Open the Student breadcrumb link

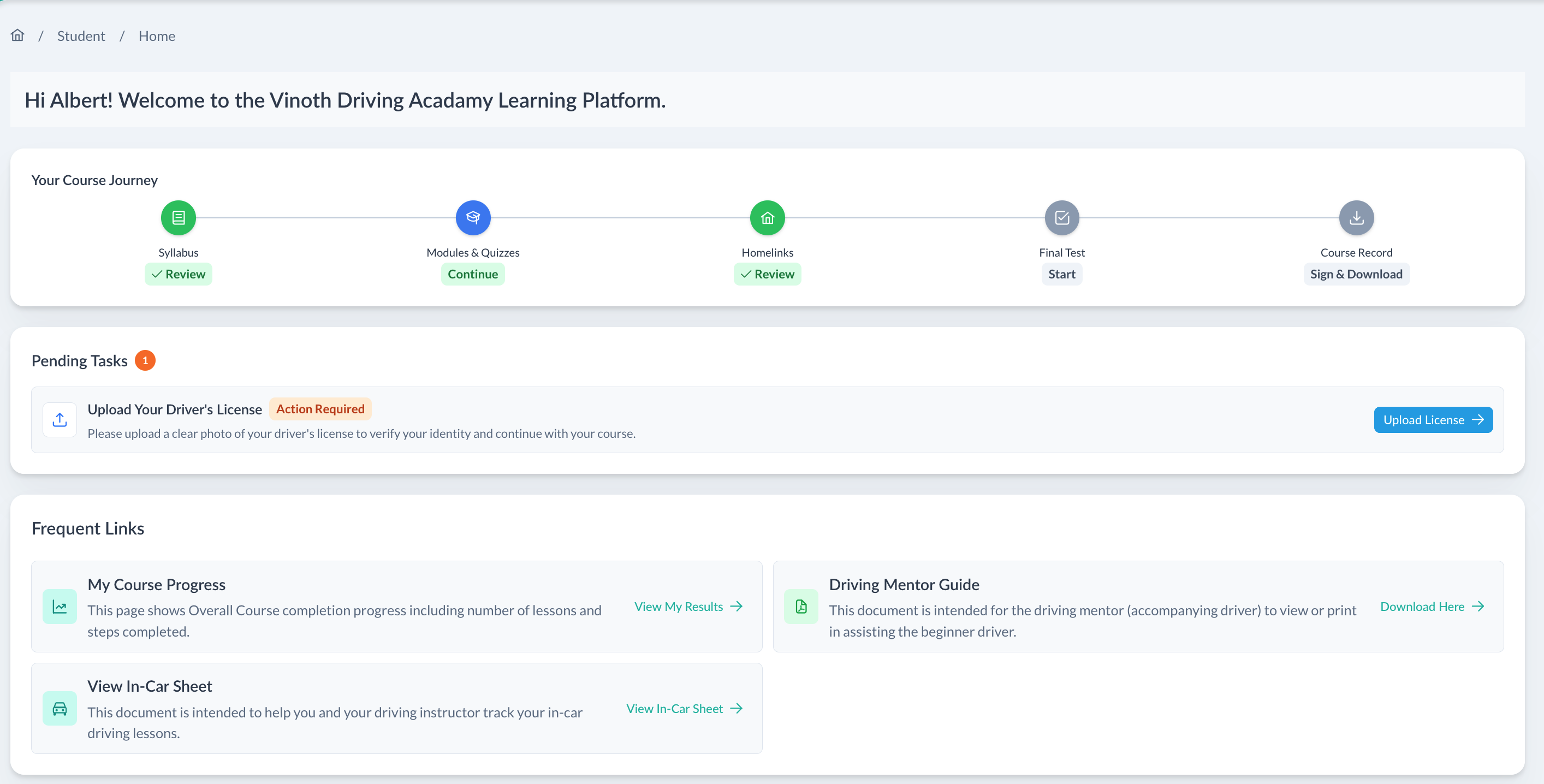click(81, 36)
